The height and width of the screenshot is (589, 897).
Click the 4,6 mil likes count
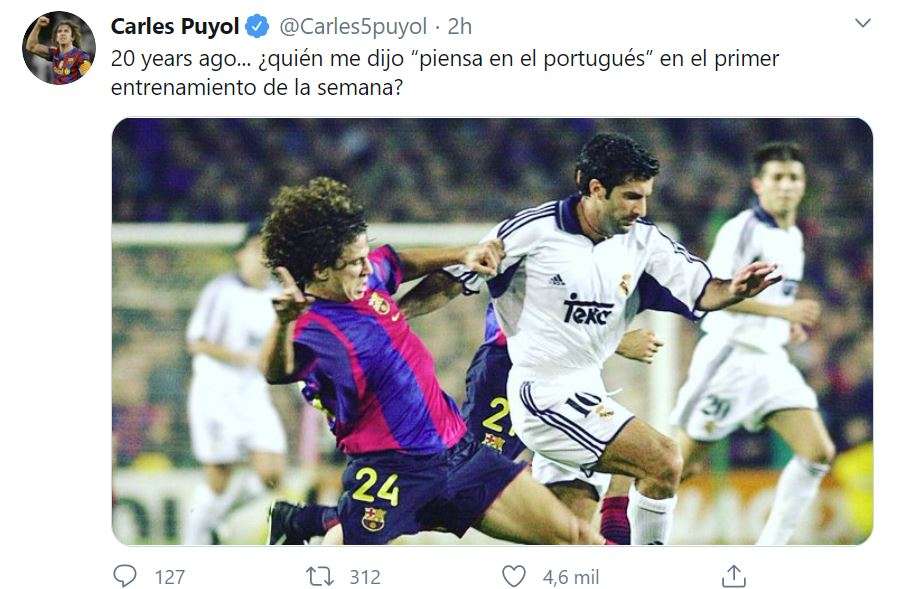click(570, 577)
